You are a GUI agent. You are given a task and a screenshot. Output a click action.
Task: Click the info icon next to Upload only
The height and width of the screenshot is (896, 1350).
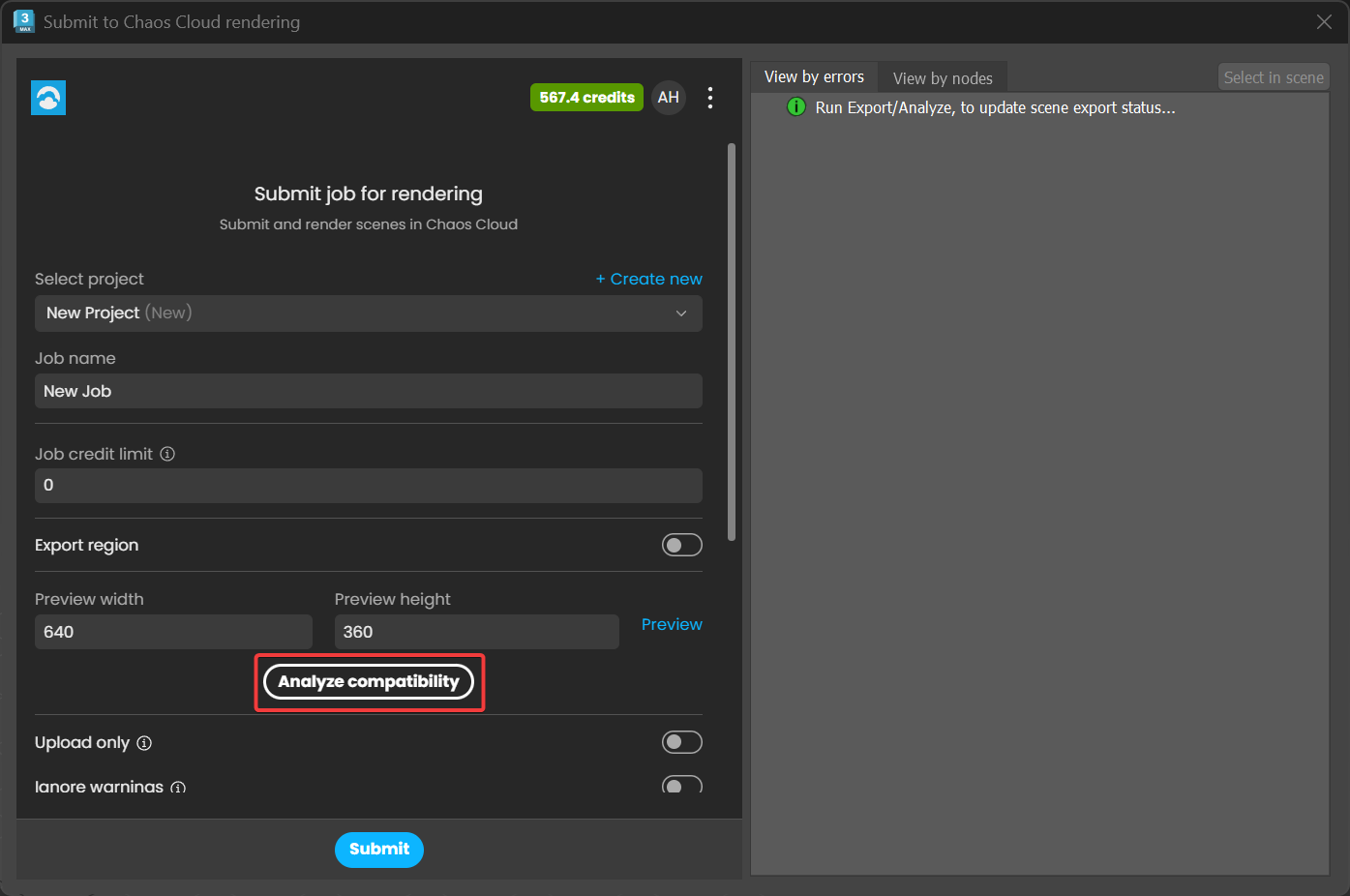[x=144, y=743]
